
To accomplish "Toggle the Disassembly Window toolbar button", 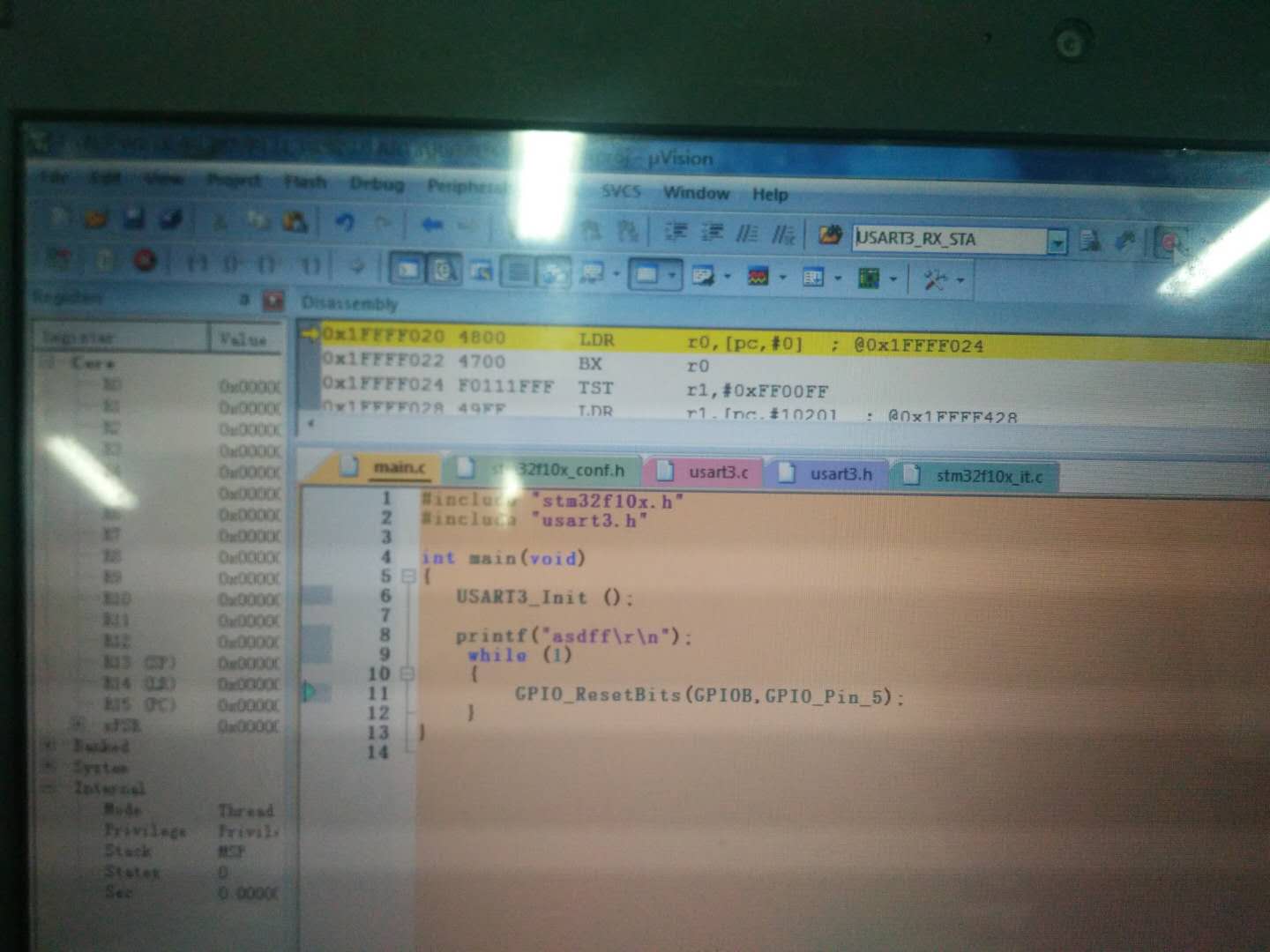I will 444,270.
